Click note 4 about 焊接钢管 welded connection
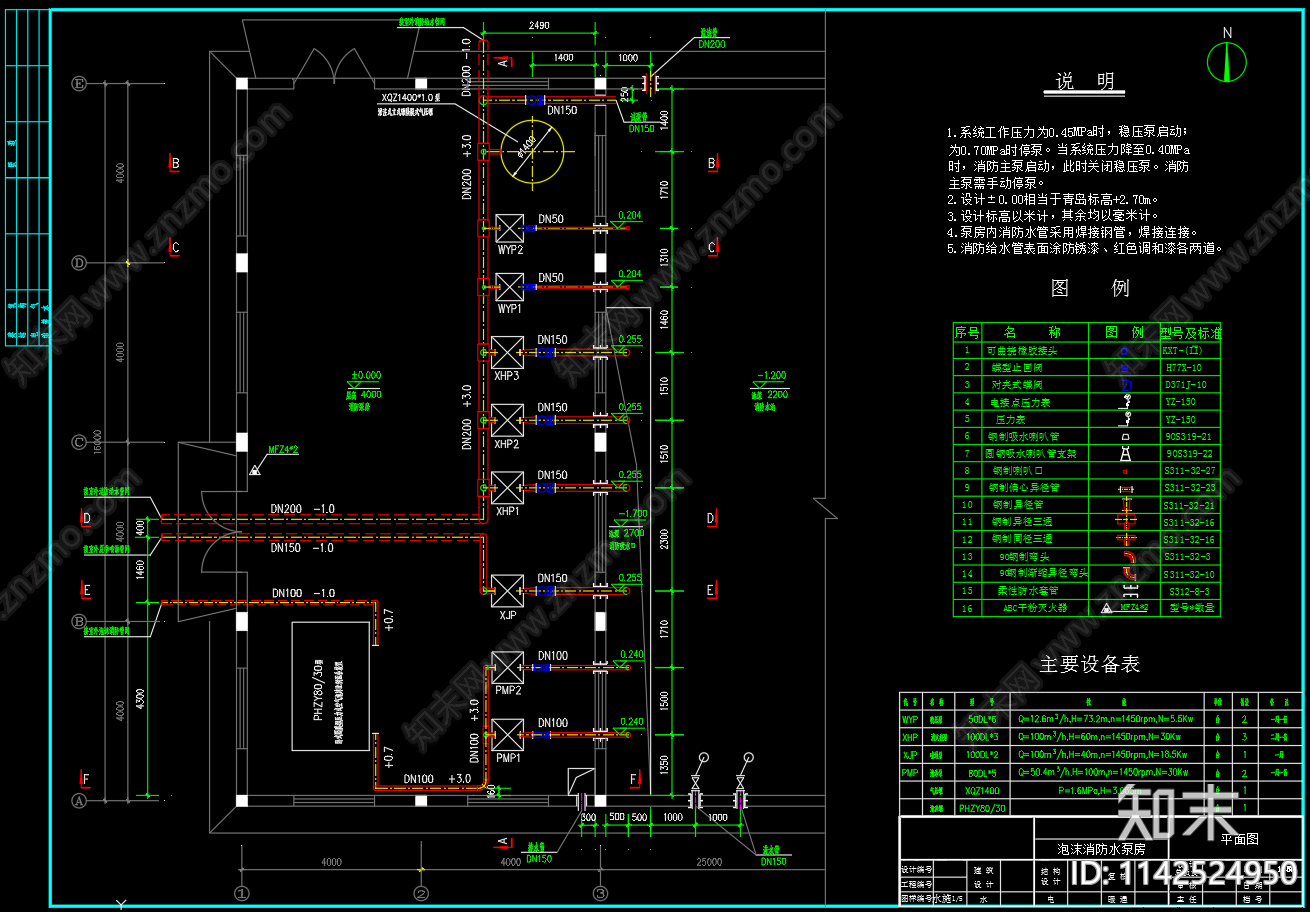This screenshot has height=912, width=1310. click(1072, 232)
